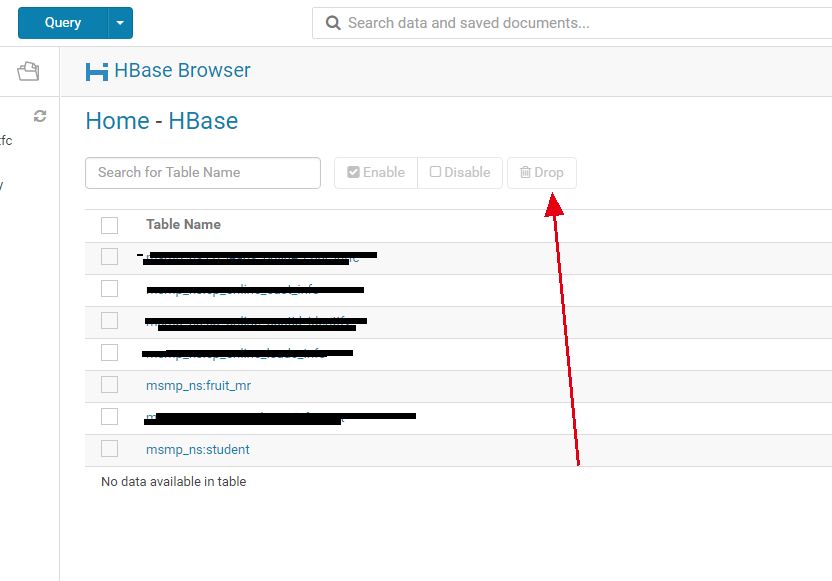Image resolution: width=832 pixels, height=581 pixels.
Task: Focus the Search for Table Name field
Action: point(203,172)
